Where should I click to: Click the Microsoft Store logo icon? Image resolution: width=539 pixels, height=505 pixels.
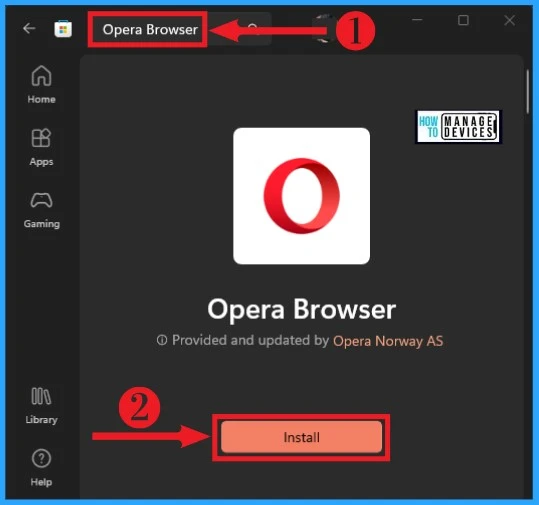(x=63, y=29)
